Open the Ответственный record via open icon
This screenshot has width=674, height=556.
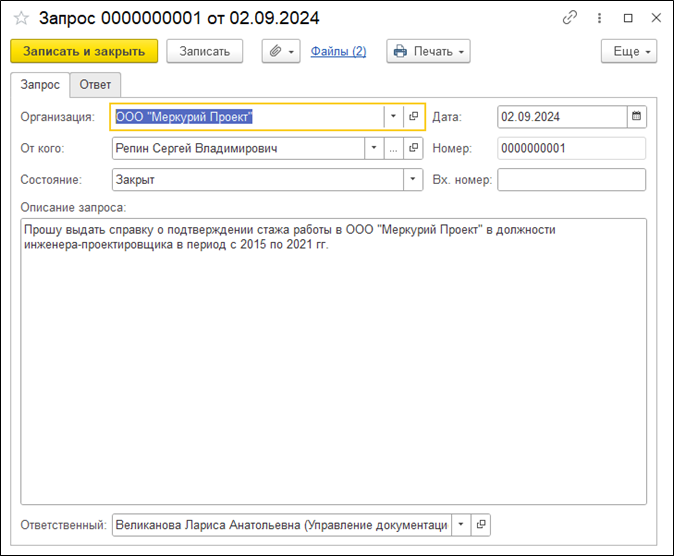(481, 524)
